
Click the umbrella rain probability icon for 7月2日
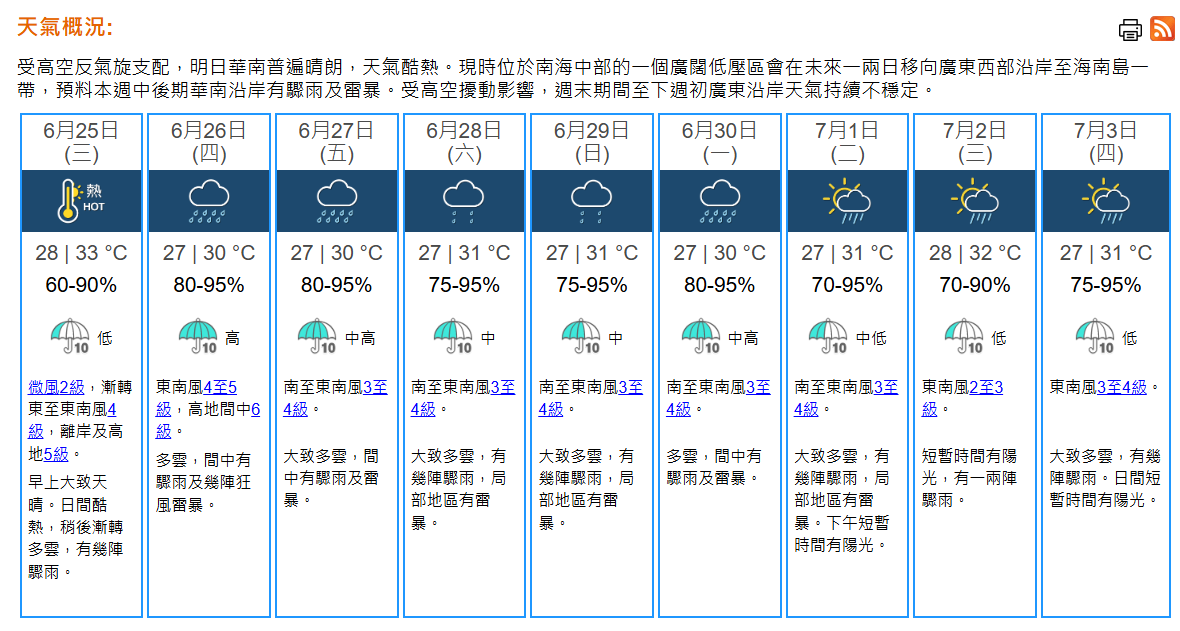[964, 337]
